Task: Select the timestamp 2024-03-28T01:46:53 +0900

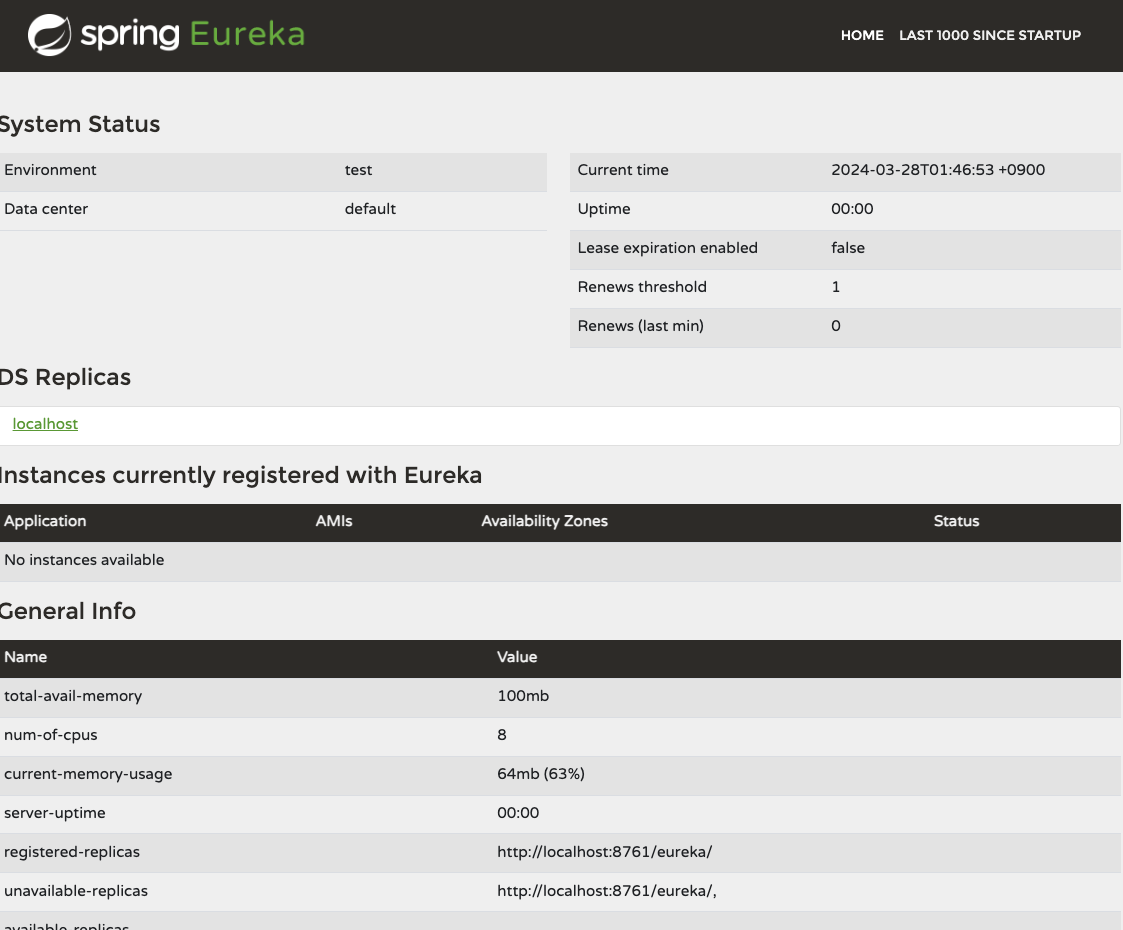Action: coord(938,170)
